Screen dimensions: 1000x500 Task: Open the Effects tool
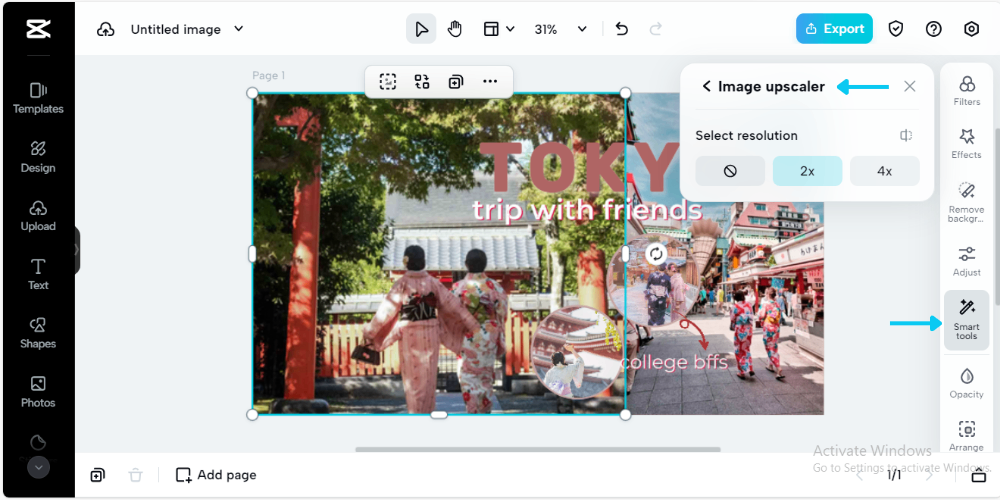pos(967,143)
